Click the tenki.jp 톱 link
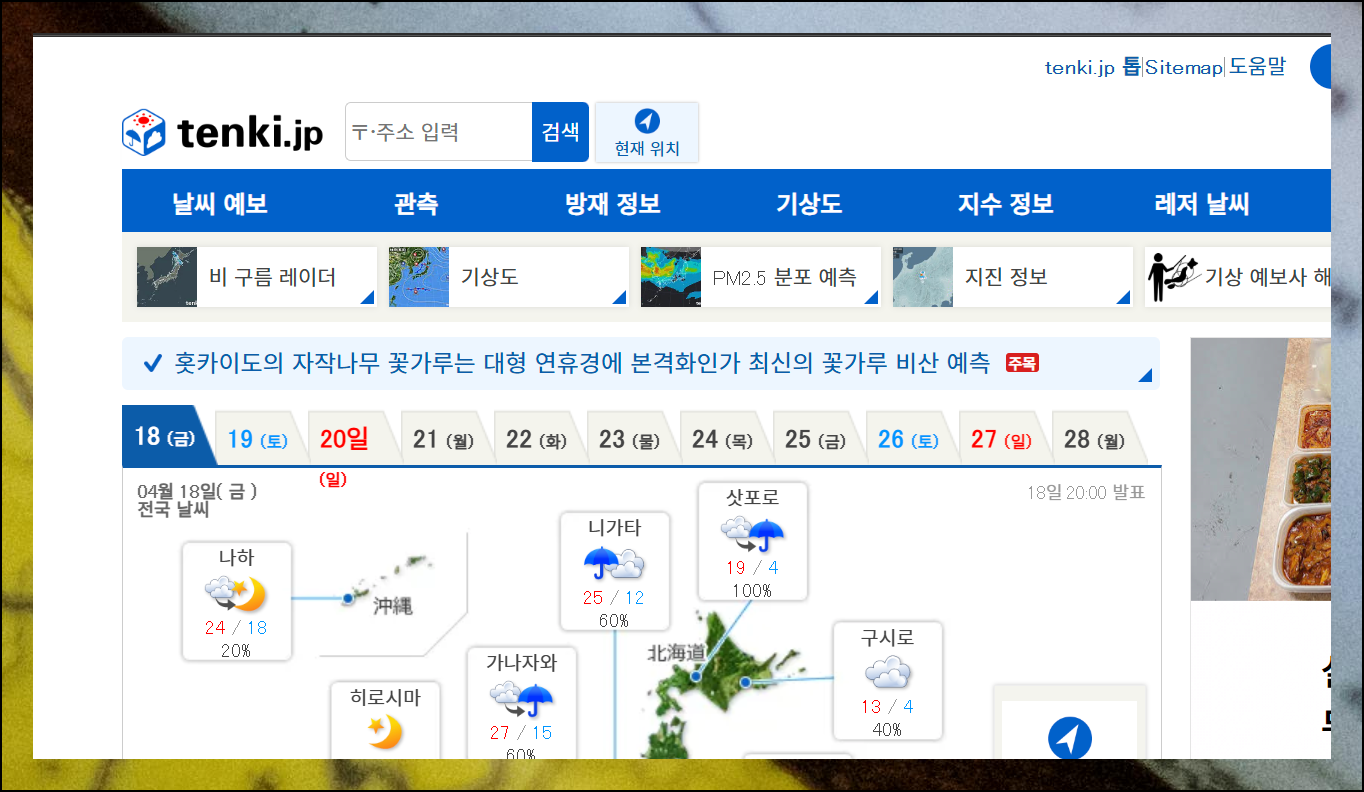The height and width of the screenshot is (792, 1364). coord(1092,67)
